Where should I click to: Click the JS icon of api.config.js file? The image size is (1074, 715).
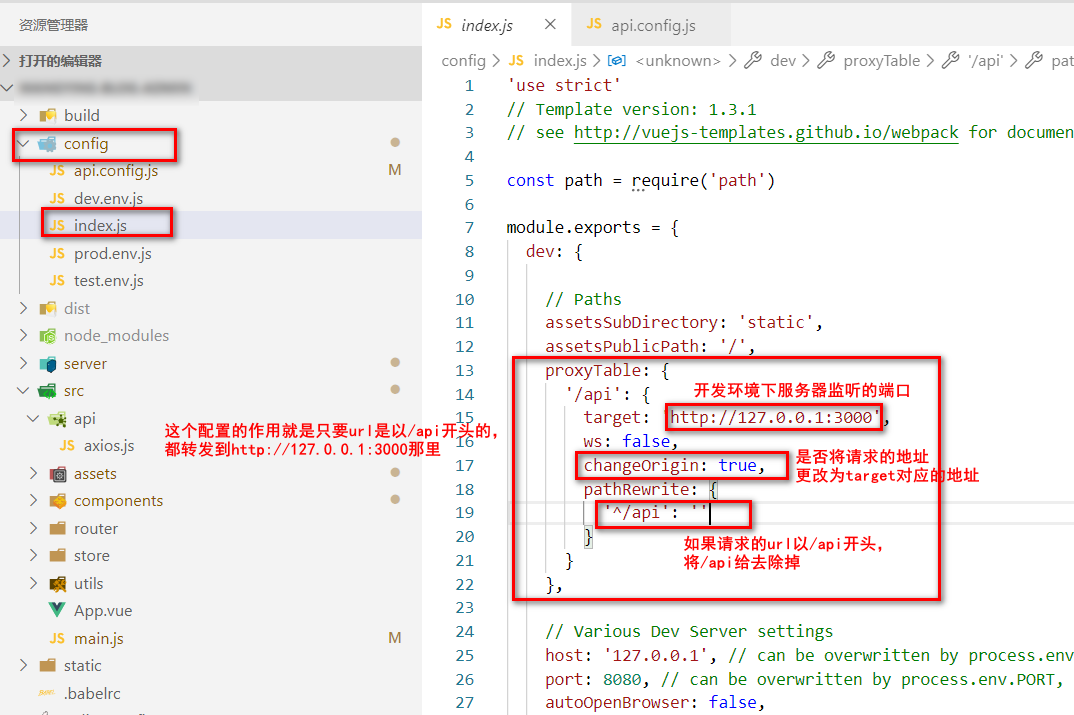point(58,171)
